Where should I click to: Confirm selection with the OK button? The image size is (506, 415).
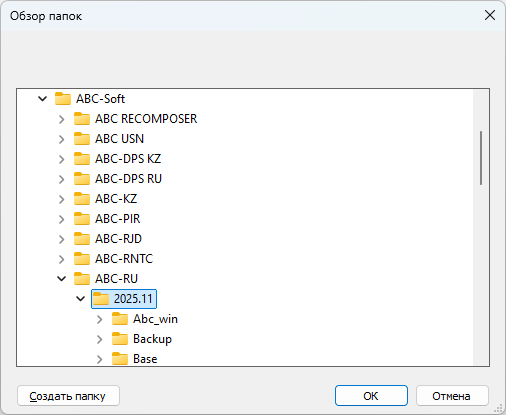371,396
